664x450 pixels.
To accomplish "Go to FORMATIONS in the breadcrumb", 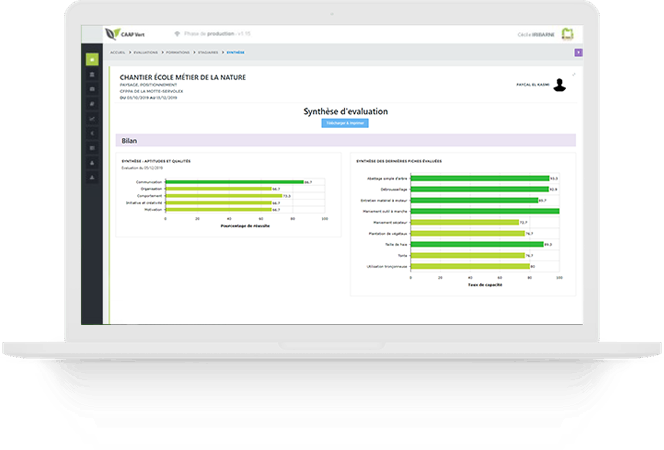I will (x=178, y=52).
